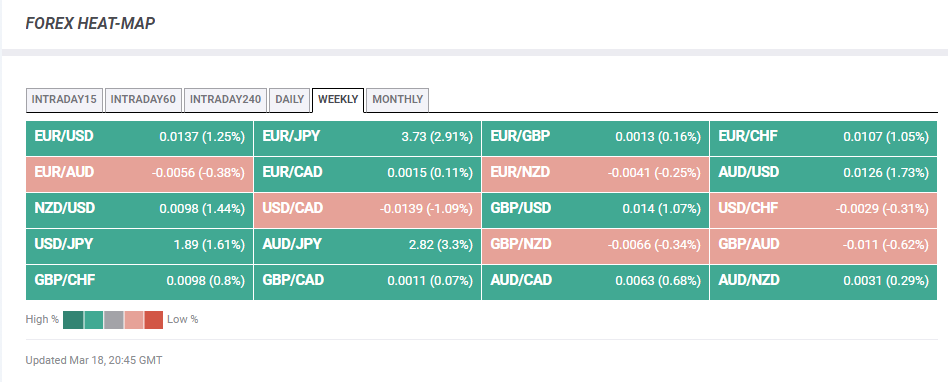Click the EUR/USD heat-map cell
The height and width of the screenshot is (382, 948).
pyautogui.click(x=139, y=138)
